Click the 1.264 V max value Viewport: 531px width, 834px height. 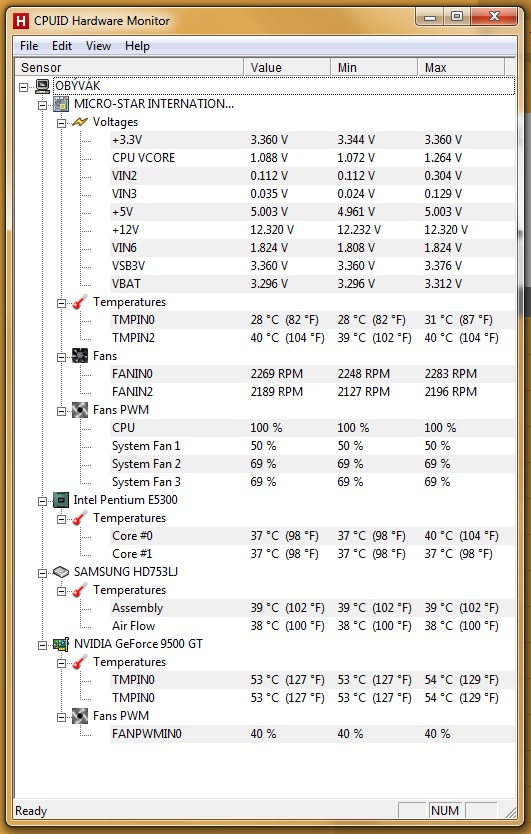(443, 158)
